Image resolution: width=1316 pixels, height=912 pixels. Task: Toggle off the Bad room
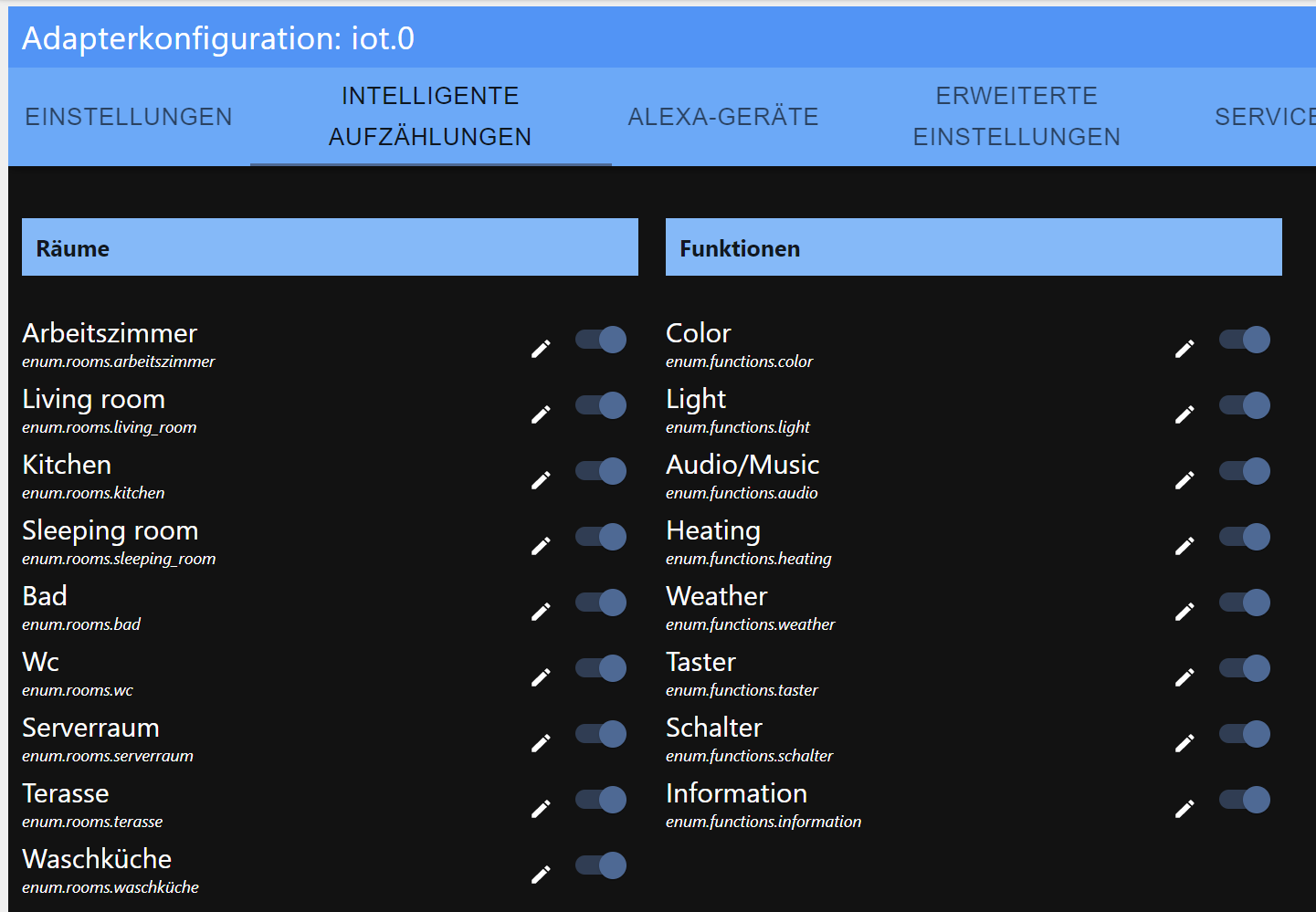[601, 603]
